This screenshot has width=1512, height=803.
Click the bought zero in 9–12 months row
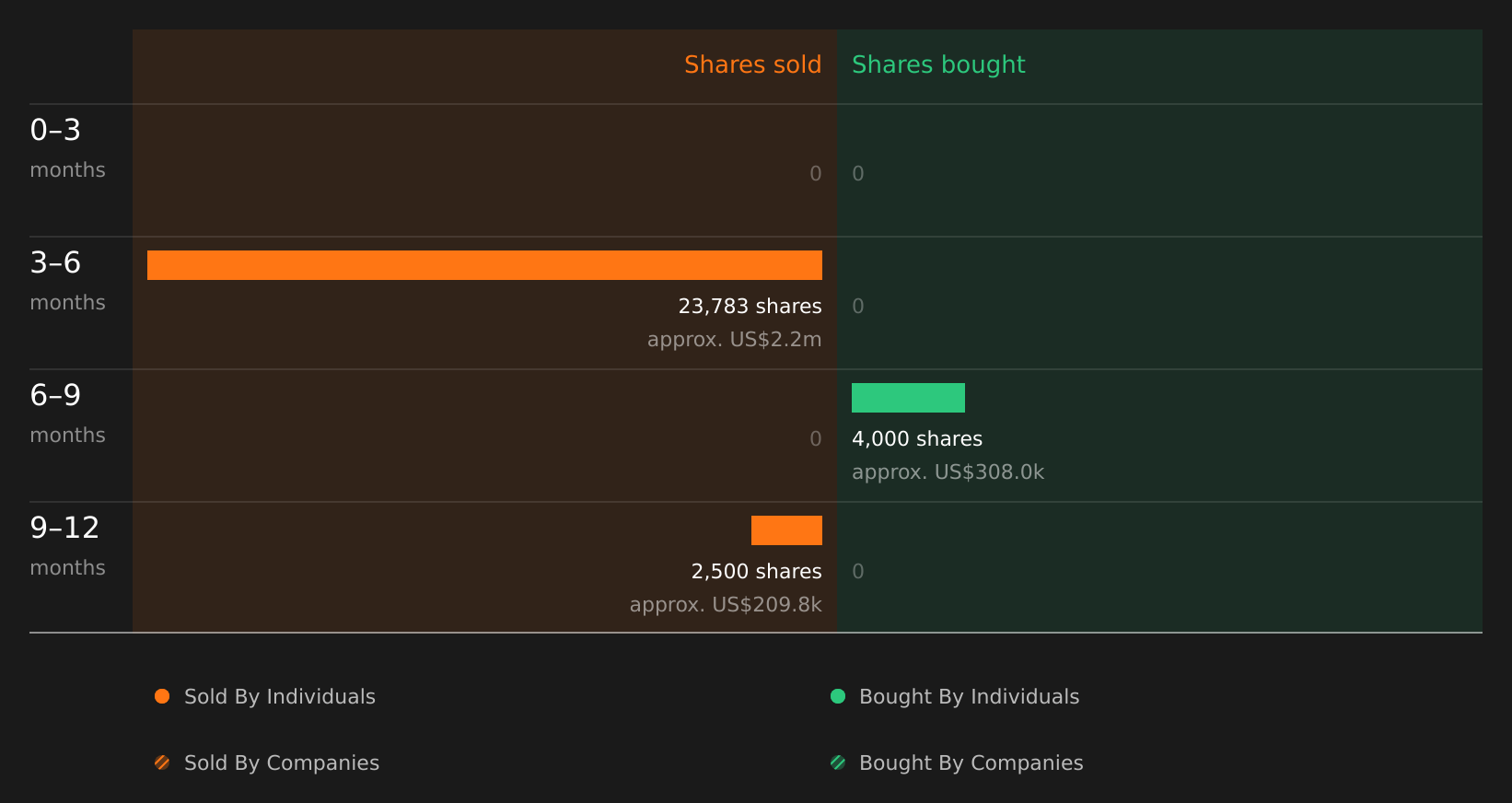point(858,572)
